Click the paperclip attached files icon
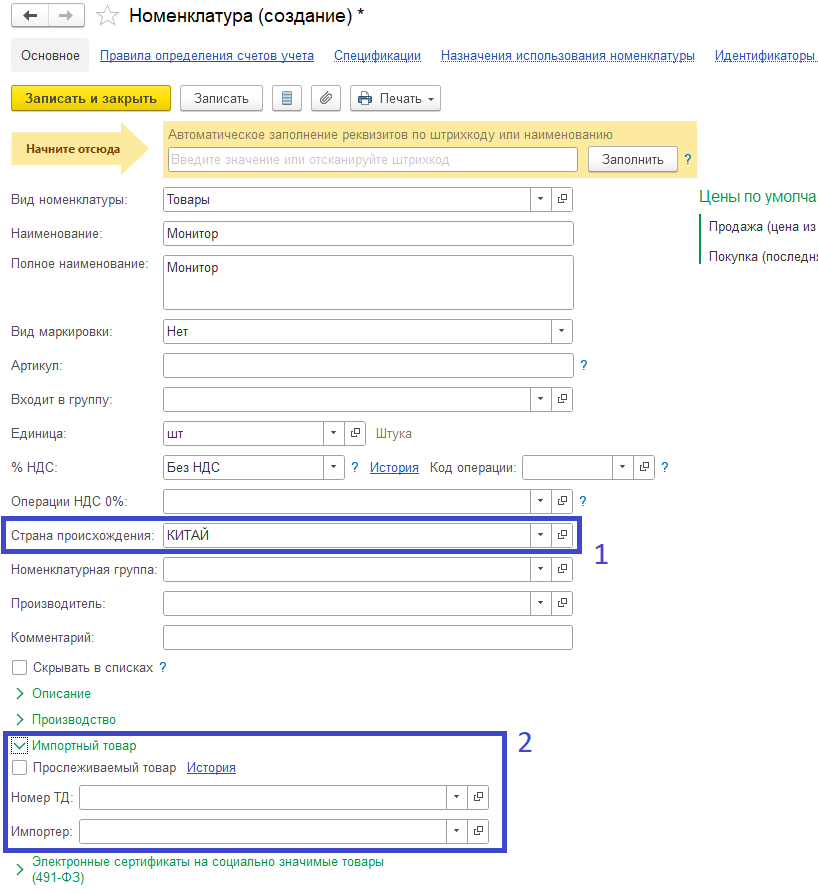Screen dimensions: 818x894 [x=326, y=98]
